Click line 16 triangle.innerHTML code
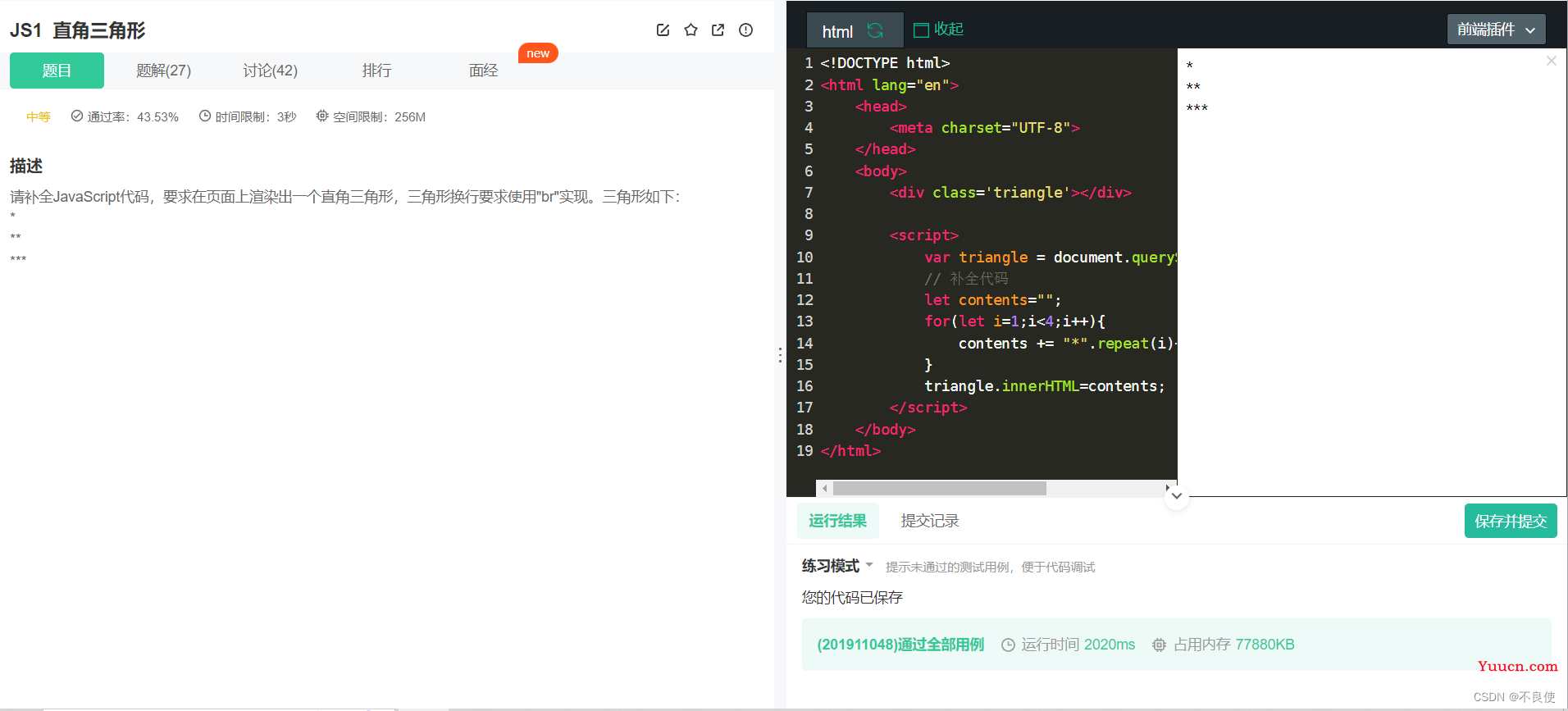Viewport: 1568px width, 711px height. point(1044,386)
